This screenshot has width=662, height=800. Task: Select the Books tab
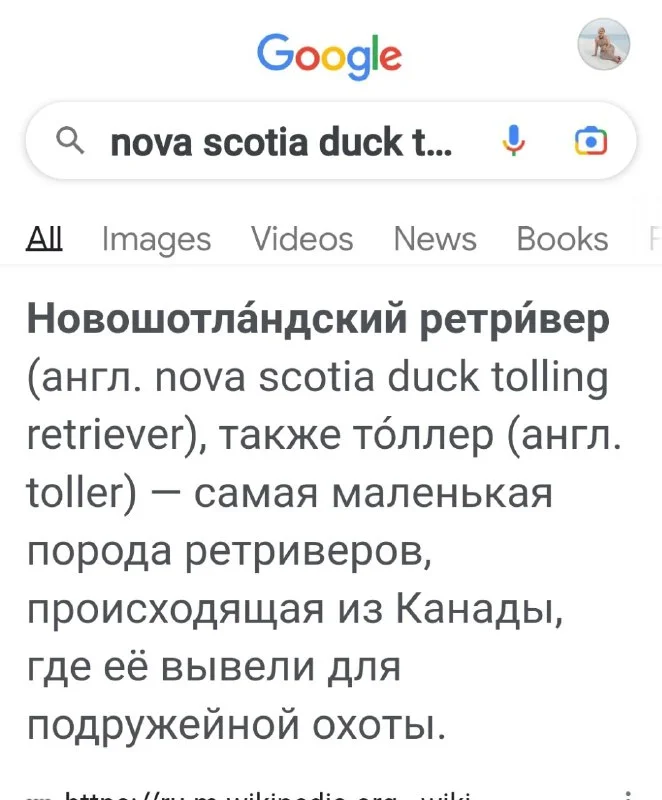click(562, 239)
